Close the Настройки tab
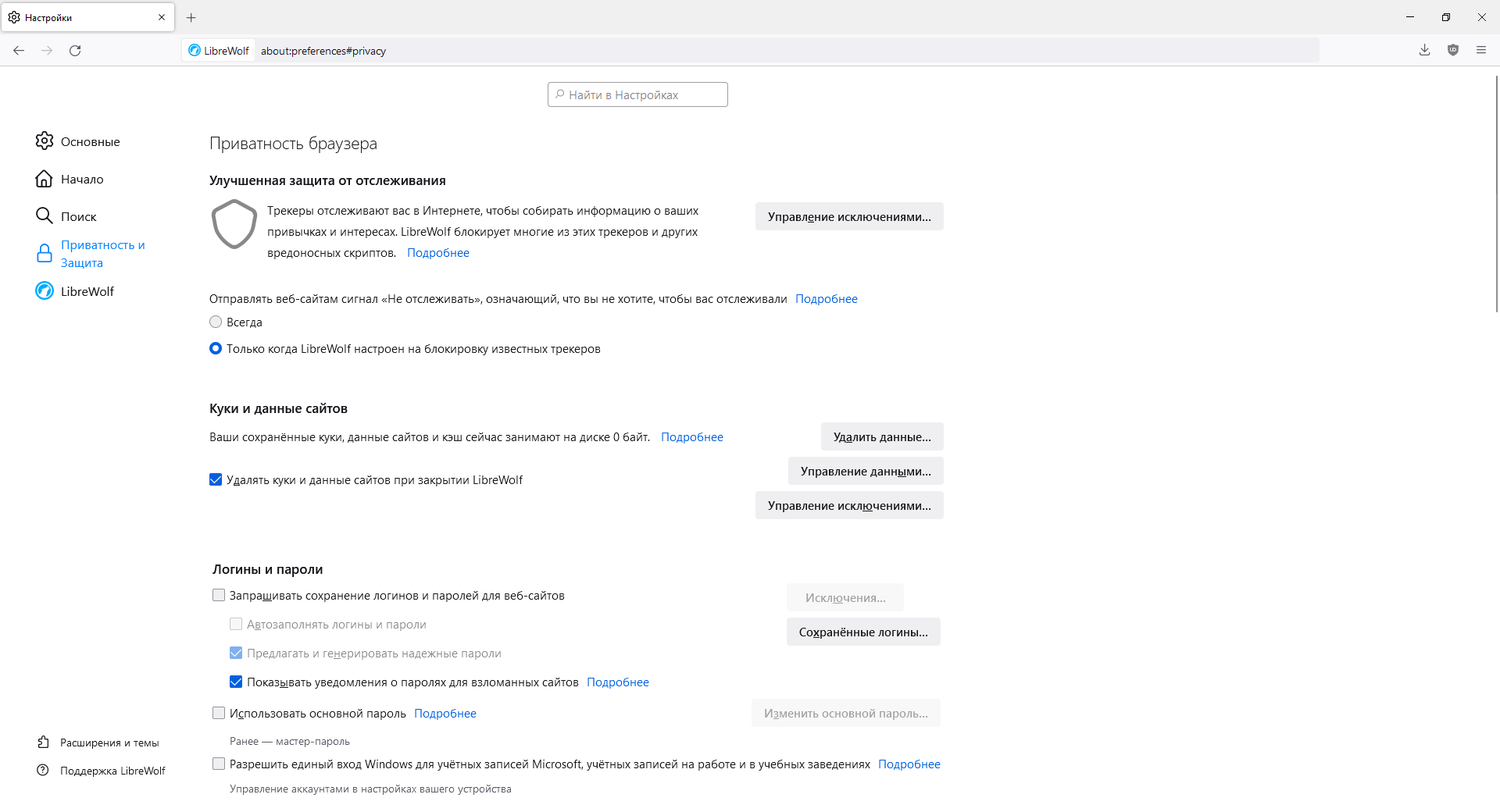The image size is (1500, 812). [162, 17]
